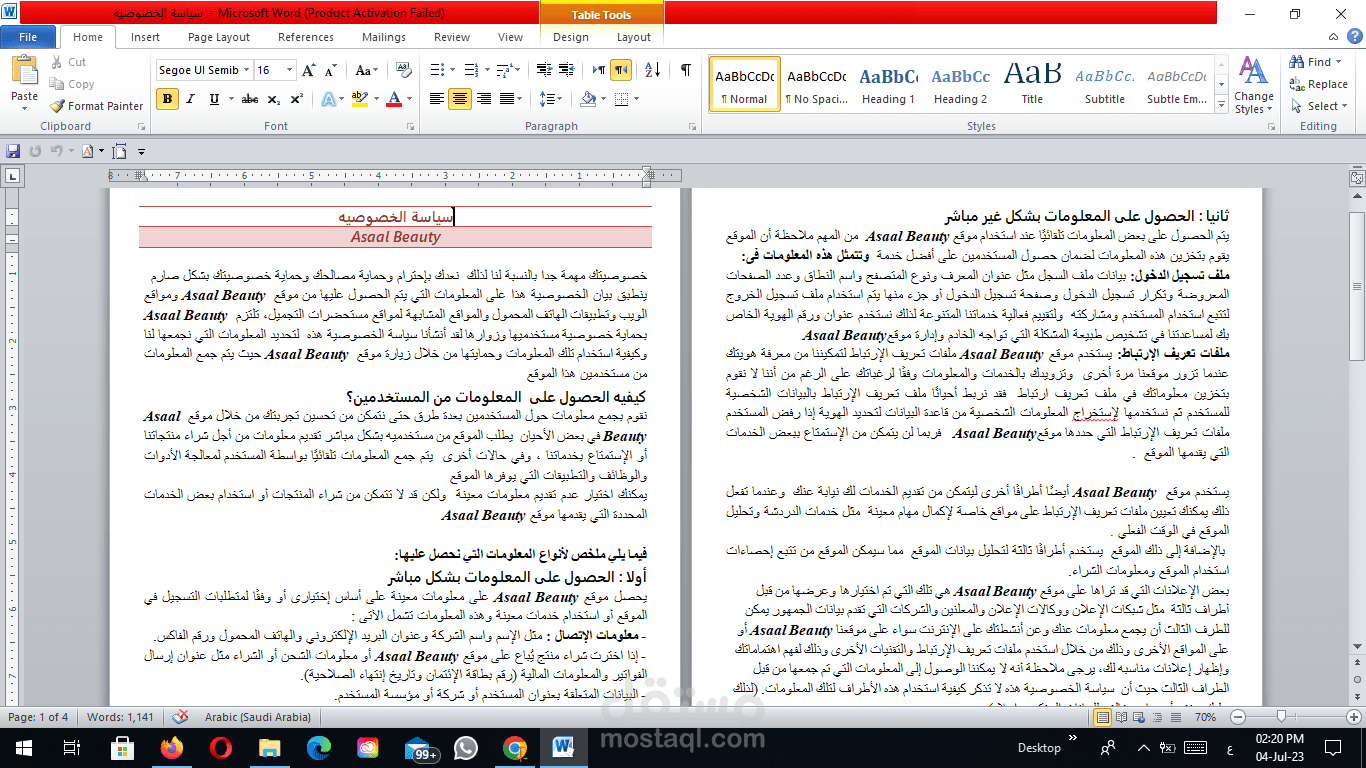1366x768 pixels.
Task: Toggle Bold formatting
Action: [167, 99]
